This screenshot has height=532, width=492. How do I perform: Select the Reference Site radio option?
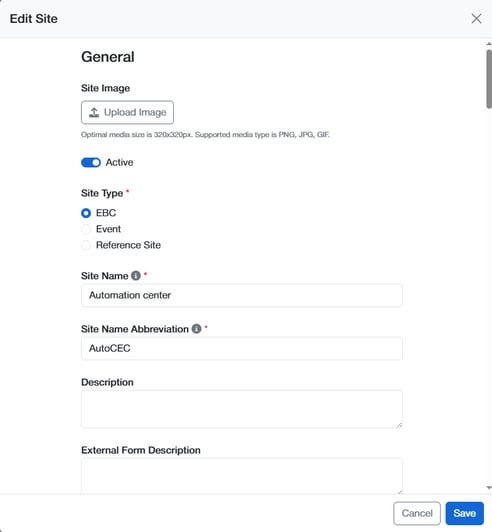point(86,245)
